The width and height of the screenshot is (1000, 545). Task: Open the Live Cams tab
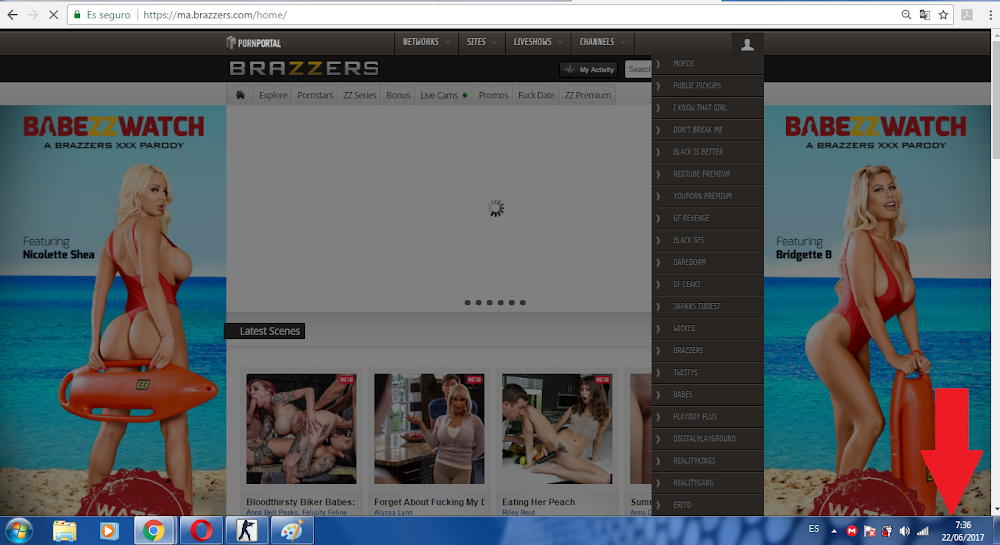tap(444, 95)
